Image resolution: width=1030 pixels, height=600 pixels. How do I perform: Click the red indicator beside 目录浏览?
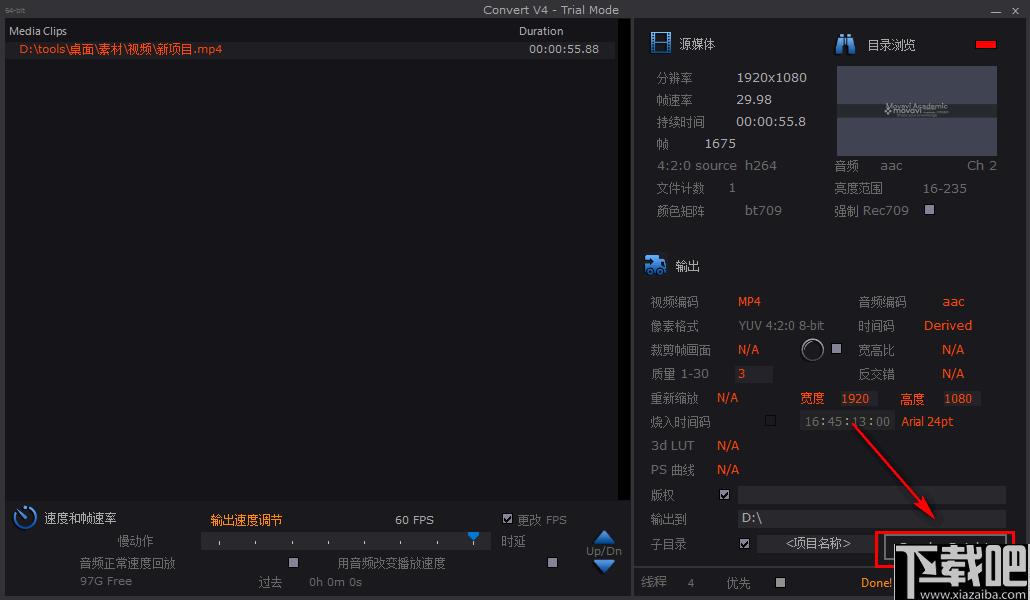pyautogui.click(x=986, y=45)
